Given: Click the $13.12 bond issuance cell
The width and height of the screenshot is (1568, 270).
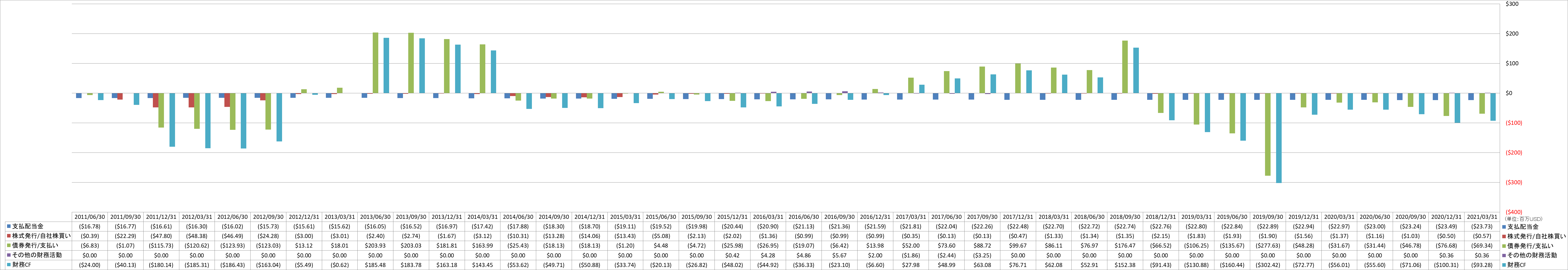Looking at the screenshot, I should coord(304,246).
